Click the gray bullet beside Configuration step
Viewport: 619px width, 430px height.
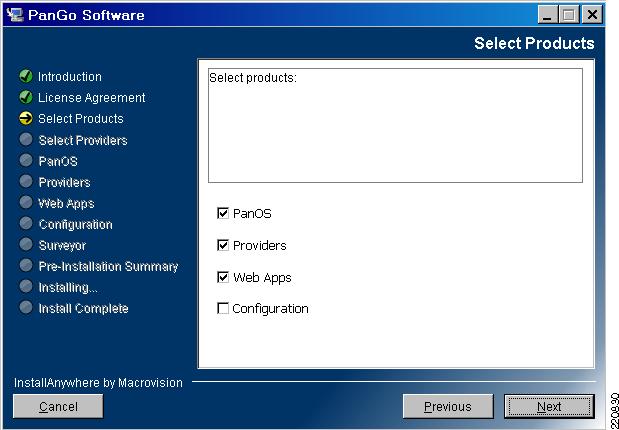[x=26, y=223]
